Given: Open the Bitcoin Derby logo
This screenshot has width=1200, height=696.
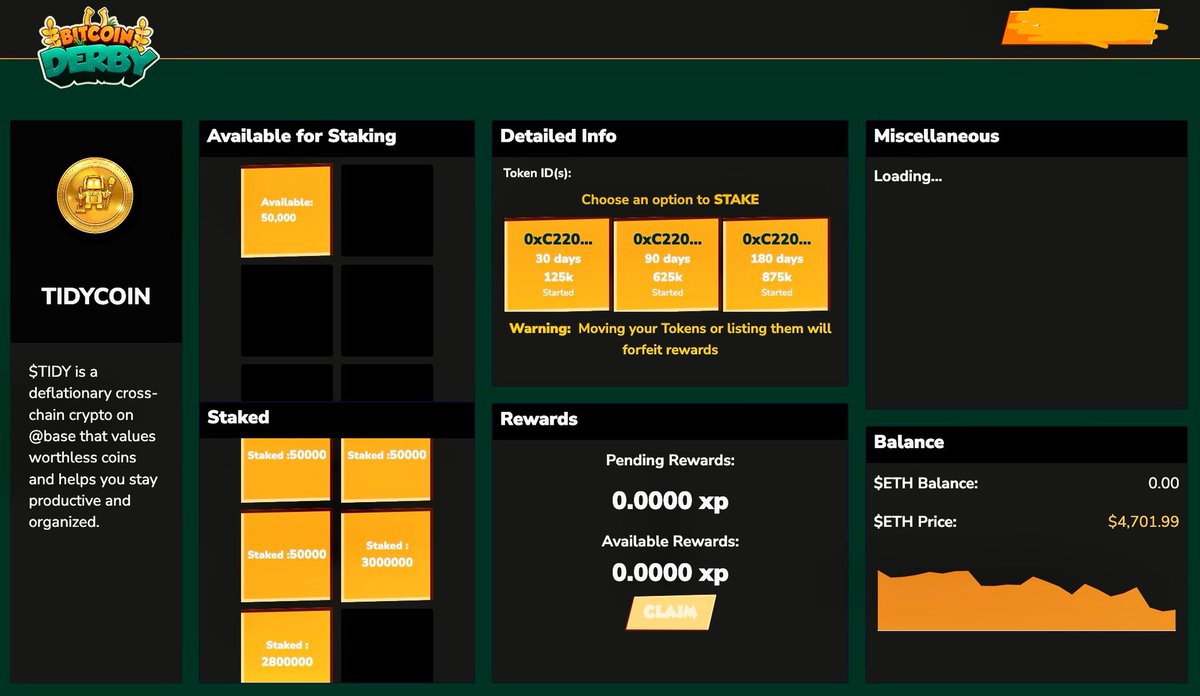Looking at the screenshot, I should pyautogui.click(x=98, y=49).
